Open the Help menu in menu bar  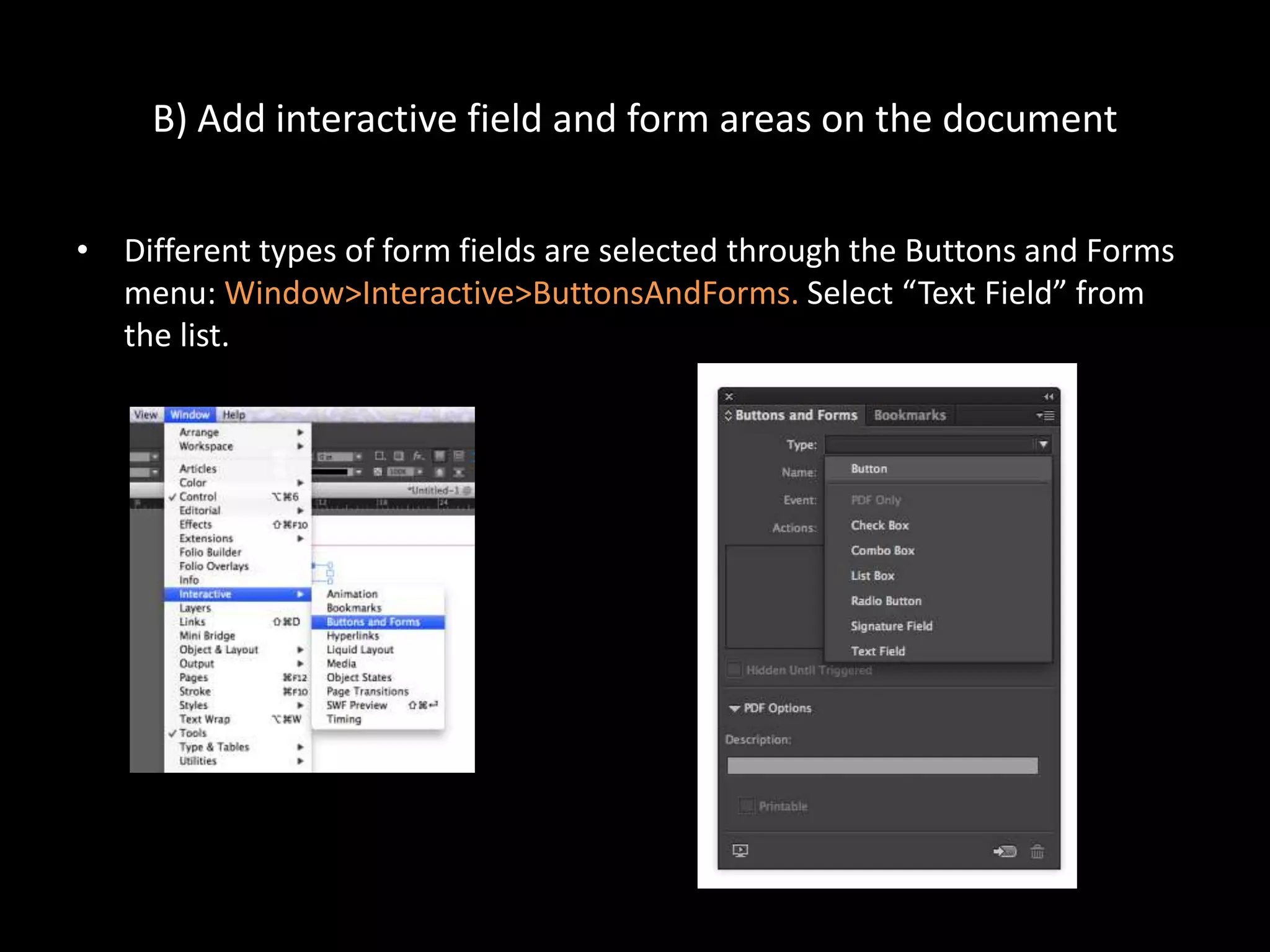pyautogui.click(x=234, y=415)
